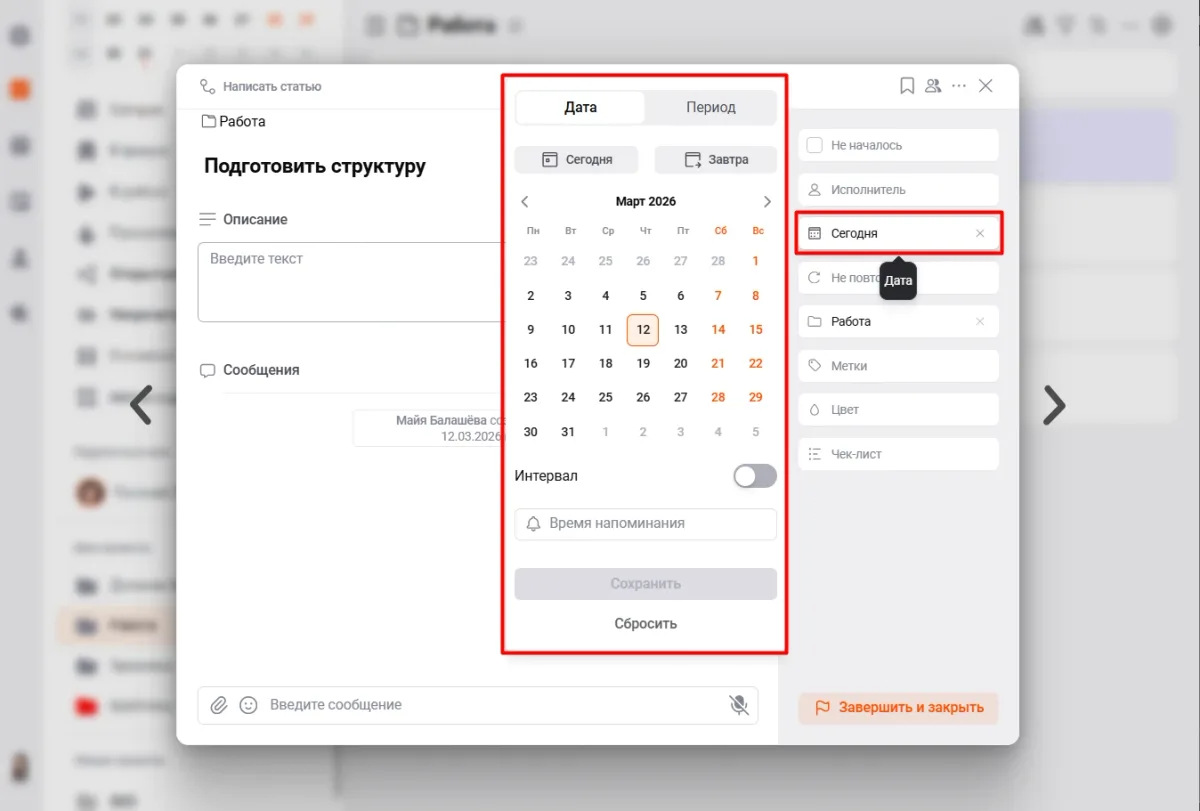Open participants icon in task header
This screenshot has height=811, width=1200.
[x=933, y=86]
